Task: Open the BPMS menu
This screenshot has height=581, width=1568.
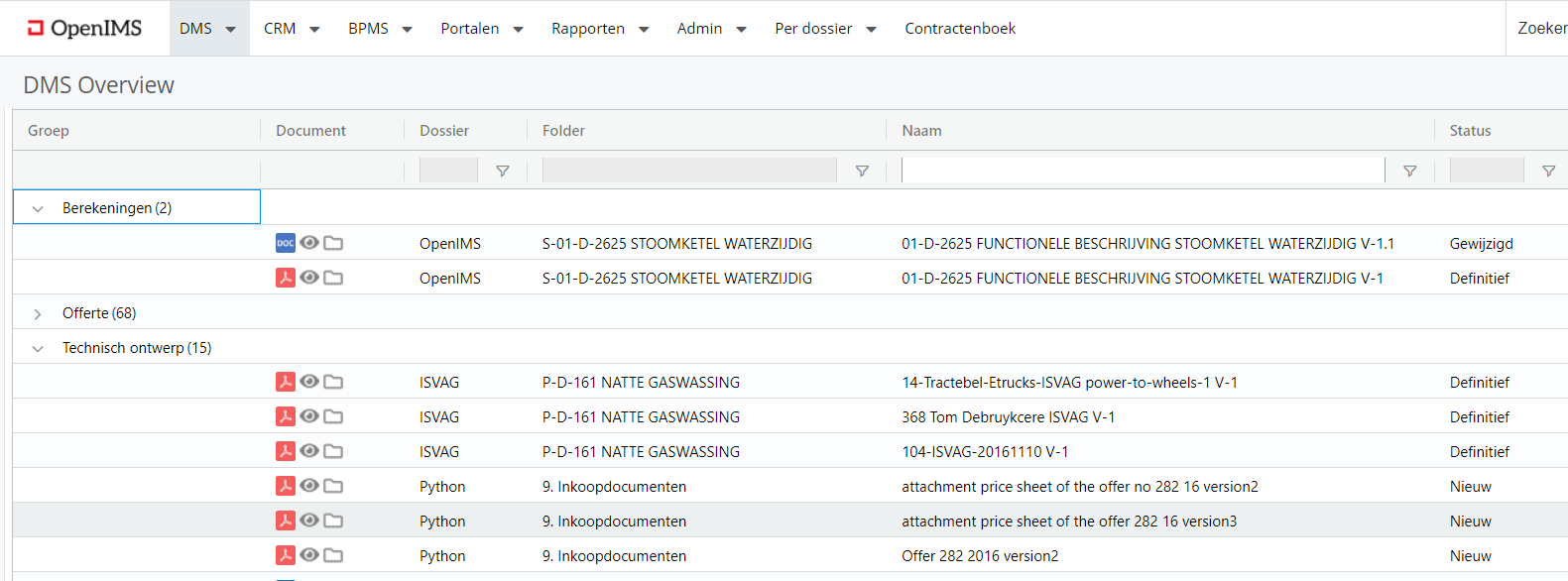Action: point(380,29)
